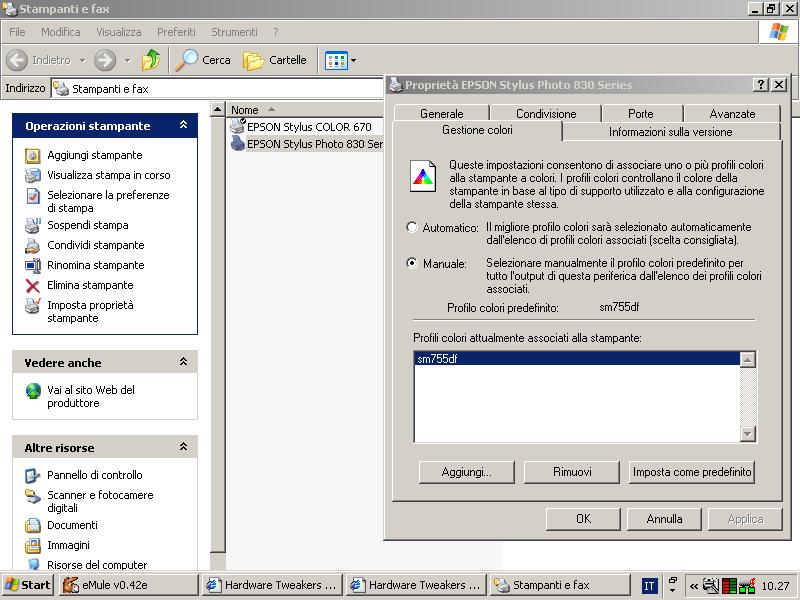Click the Pannello di controllo icon
800x600 pixels.
click(33, 476)
